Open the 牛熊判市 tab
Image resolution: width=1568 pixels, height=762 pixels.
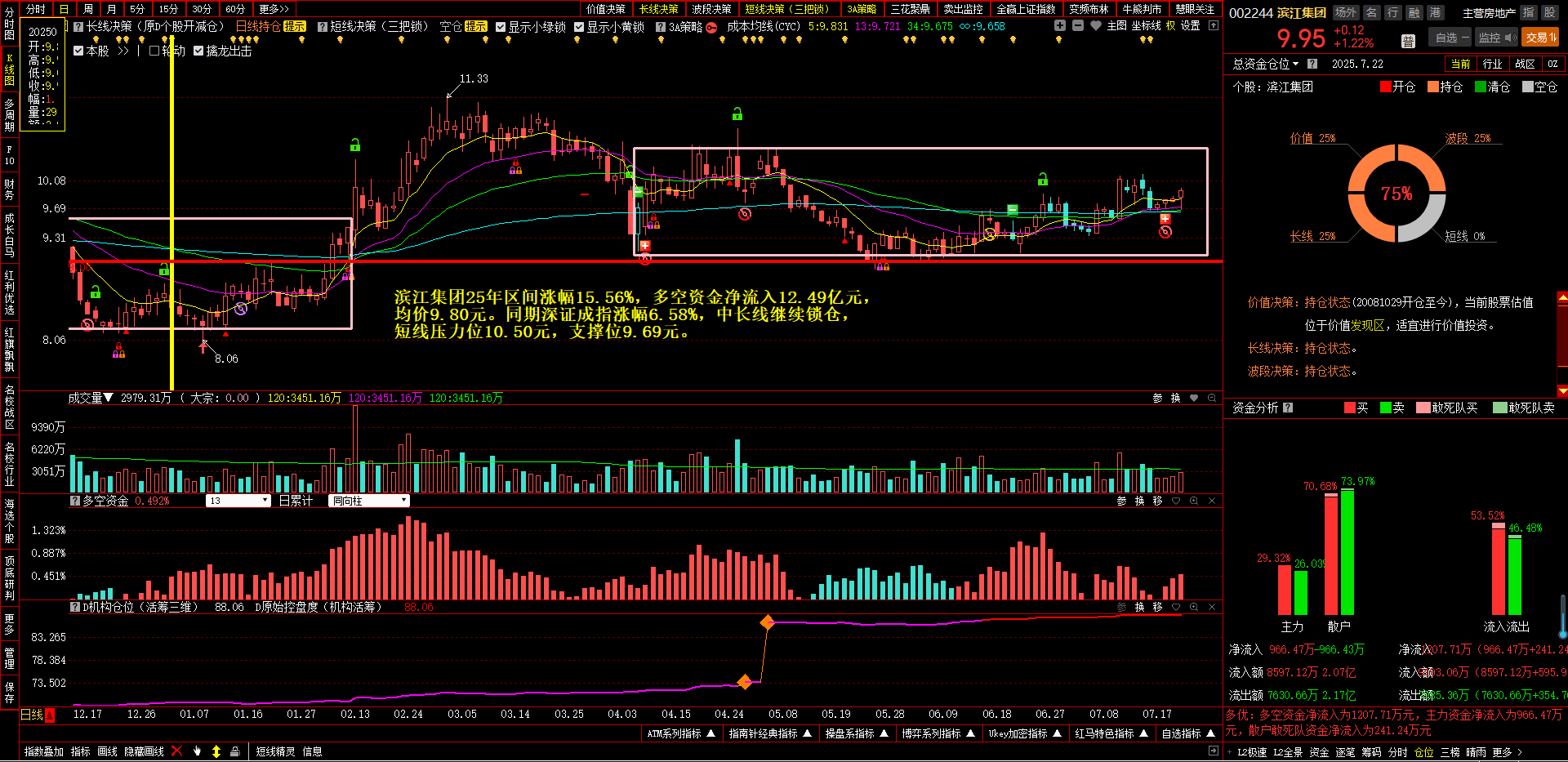1142,9
